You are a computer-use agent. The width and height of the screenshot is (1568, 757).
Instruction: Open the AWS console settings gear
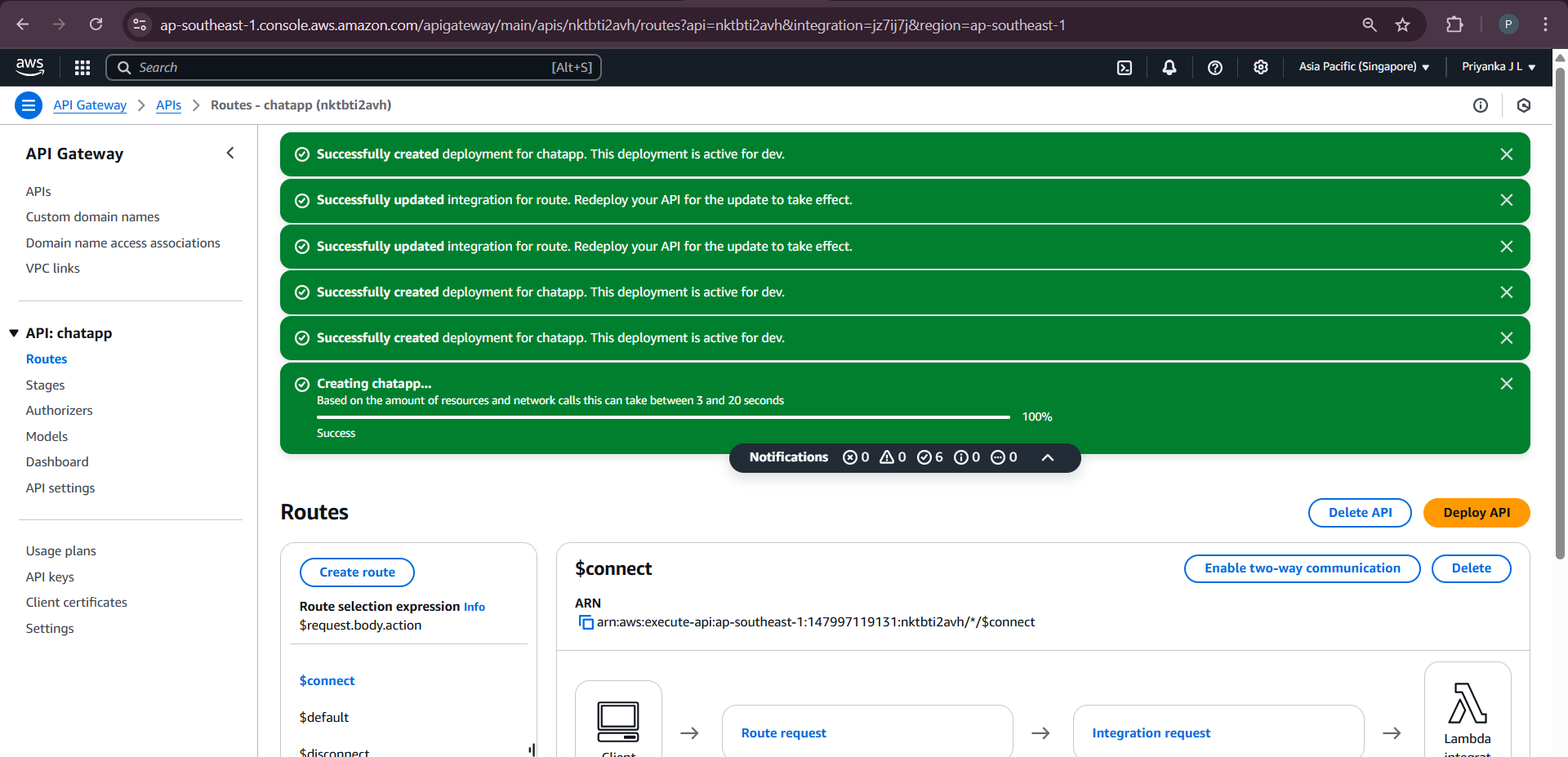[x=1261, y=67]
